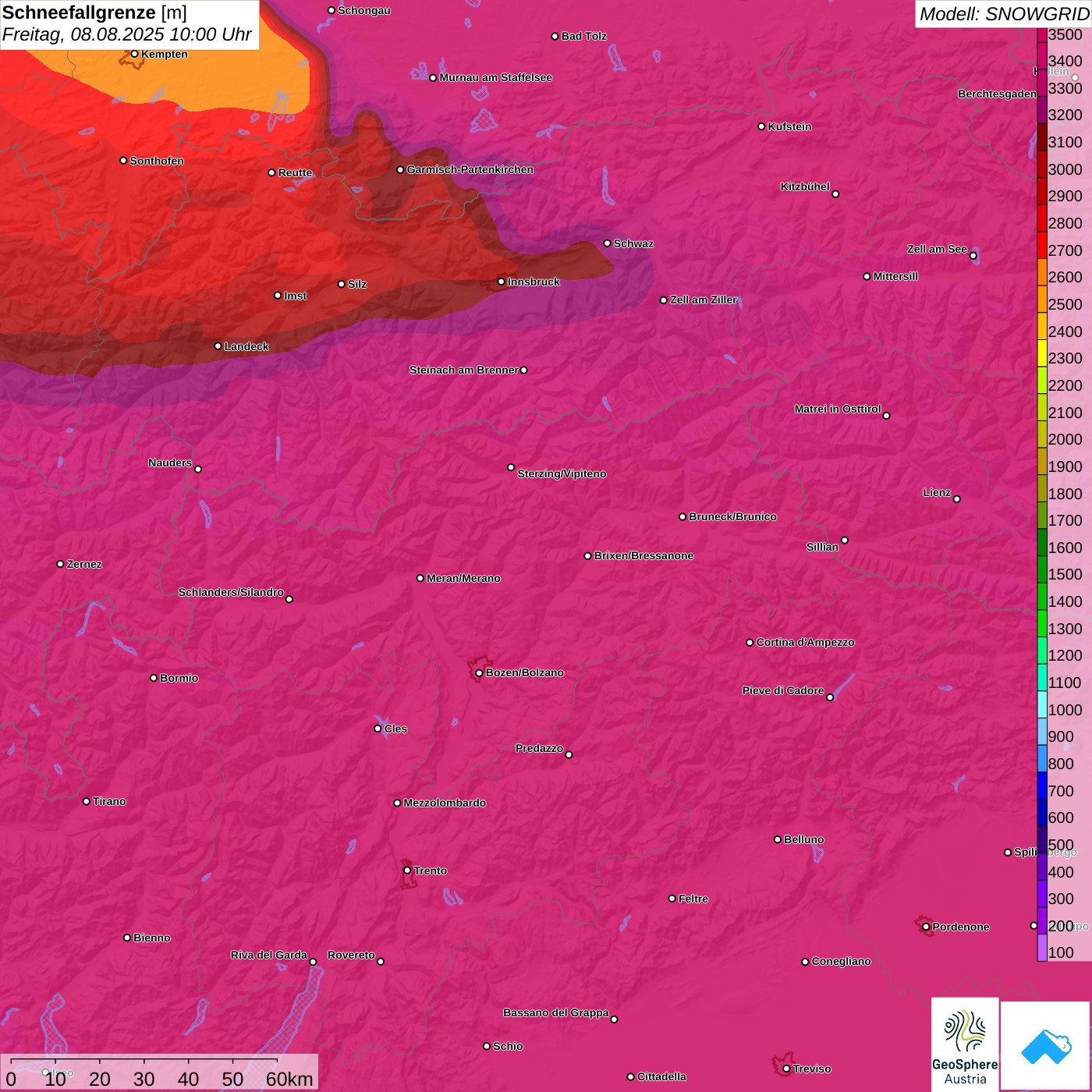Select the Innsbruck city marker dot
1092x1092 pixels.
(x=501, y=282)
